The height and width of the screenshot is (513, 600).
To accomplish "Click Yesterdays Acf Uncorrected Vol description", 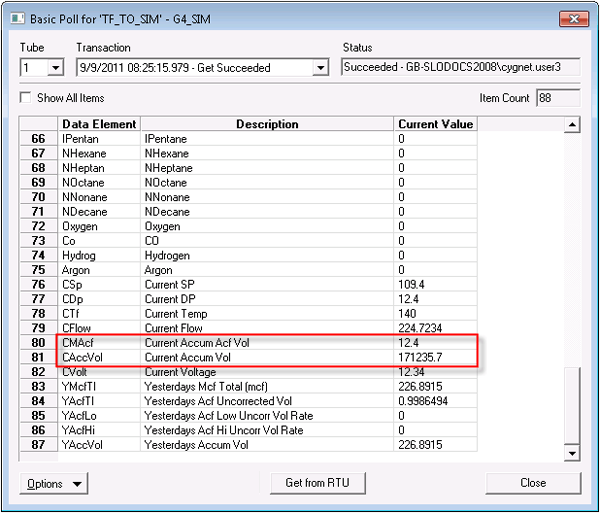I will 267,401.
